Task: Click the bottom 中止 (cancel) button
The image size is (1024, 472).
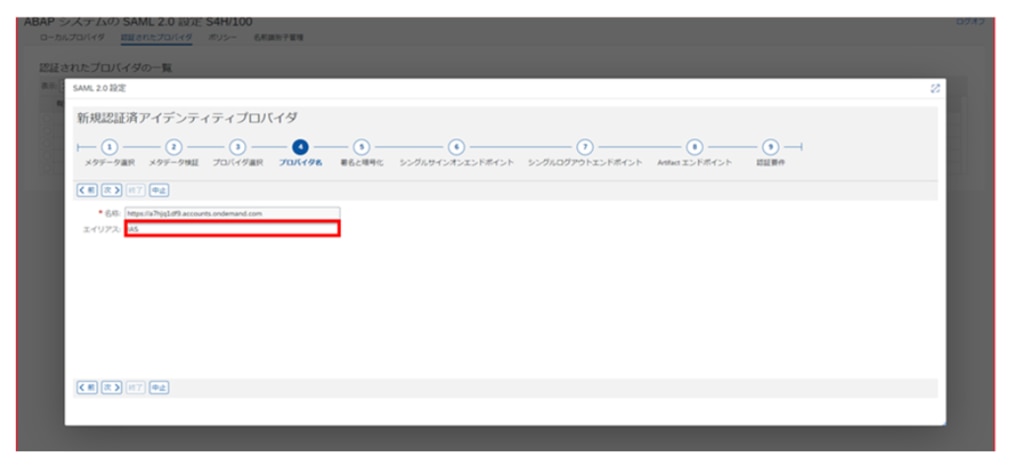Action: coord(159,387)
